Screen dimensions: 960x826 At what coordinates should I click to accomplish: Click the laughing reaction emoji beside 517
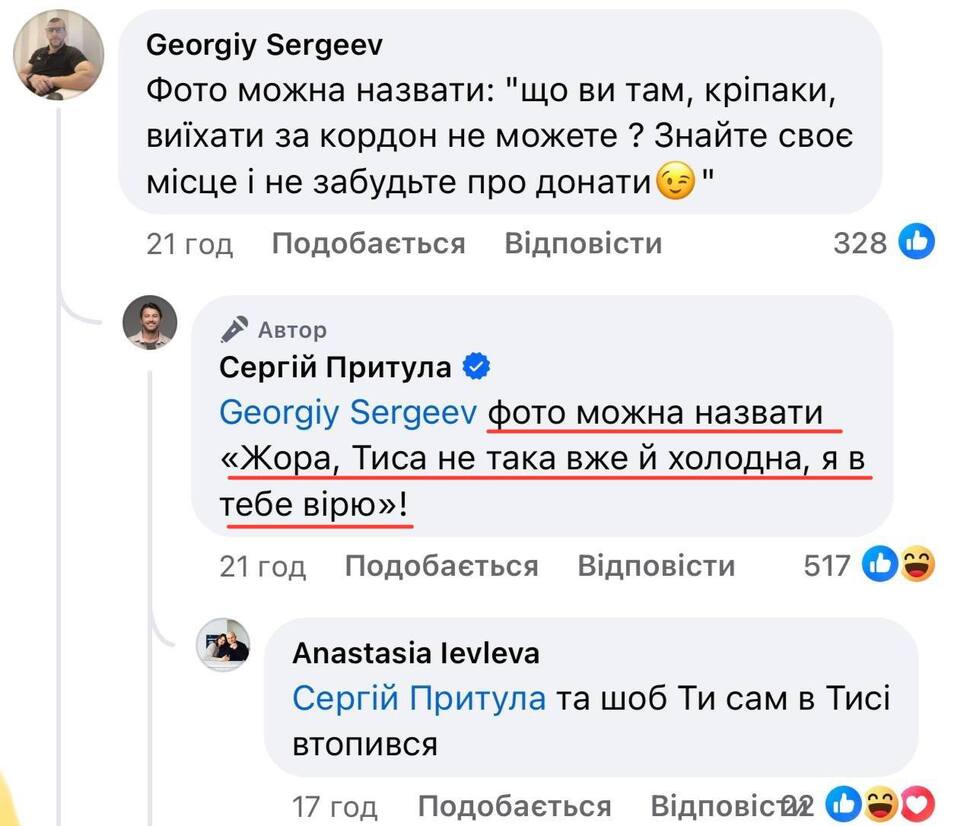pyautogui.click(x=917, y=566)
